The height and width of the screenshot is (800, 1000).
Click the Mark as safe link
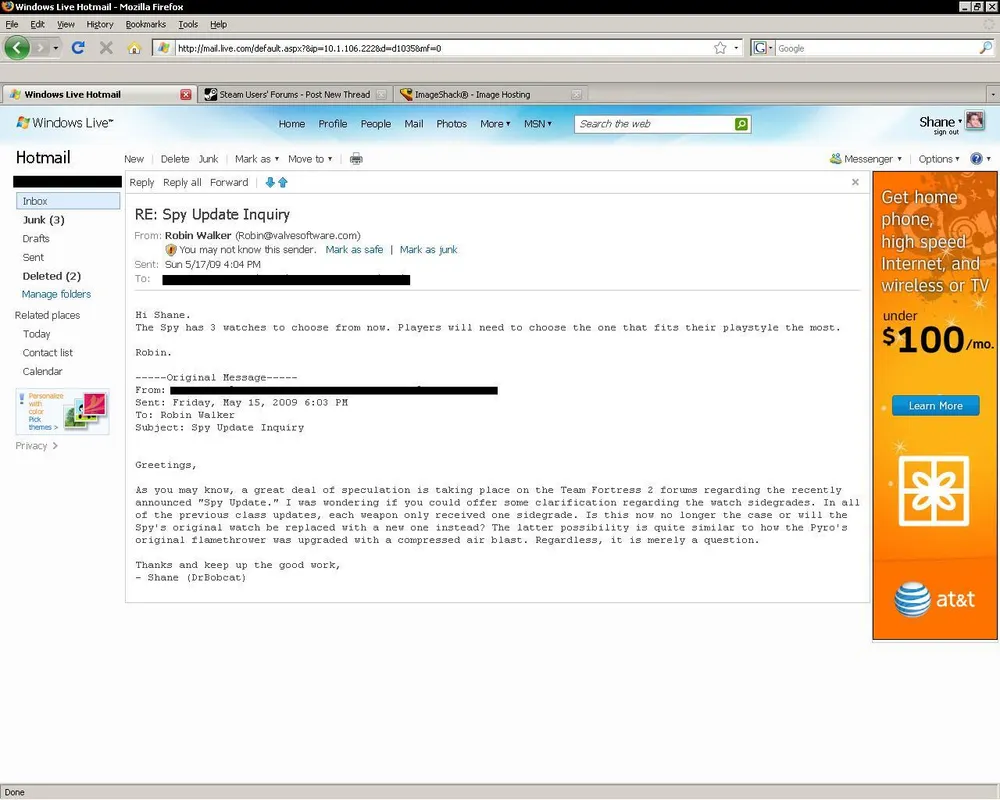354,249
